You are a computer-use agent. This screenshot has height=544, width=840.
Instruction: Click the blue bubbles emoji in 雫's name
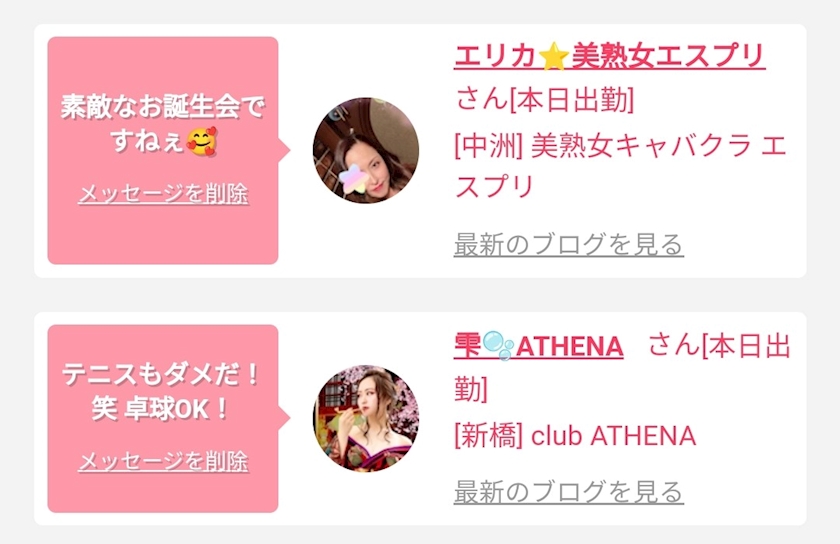(498, 346)
